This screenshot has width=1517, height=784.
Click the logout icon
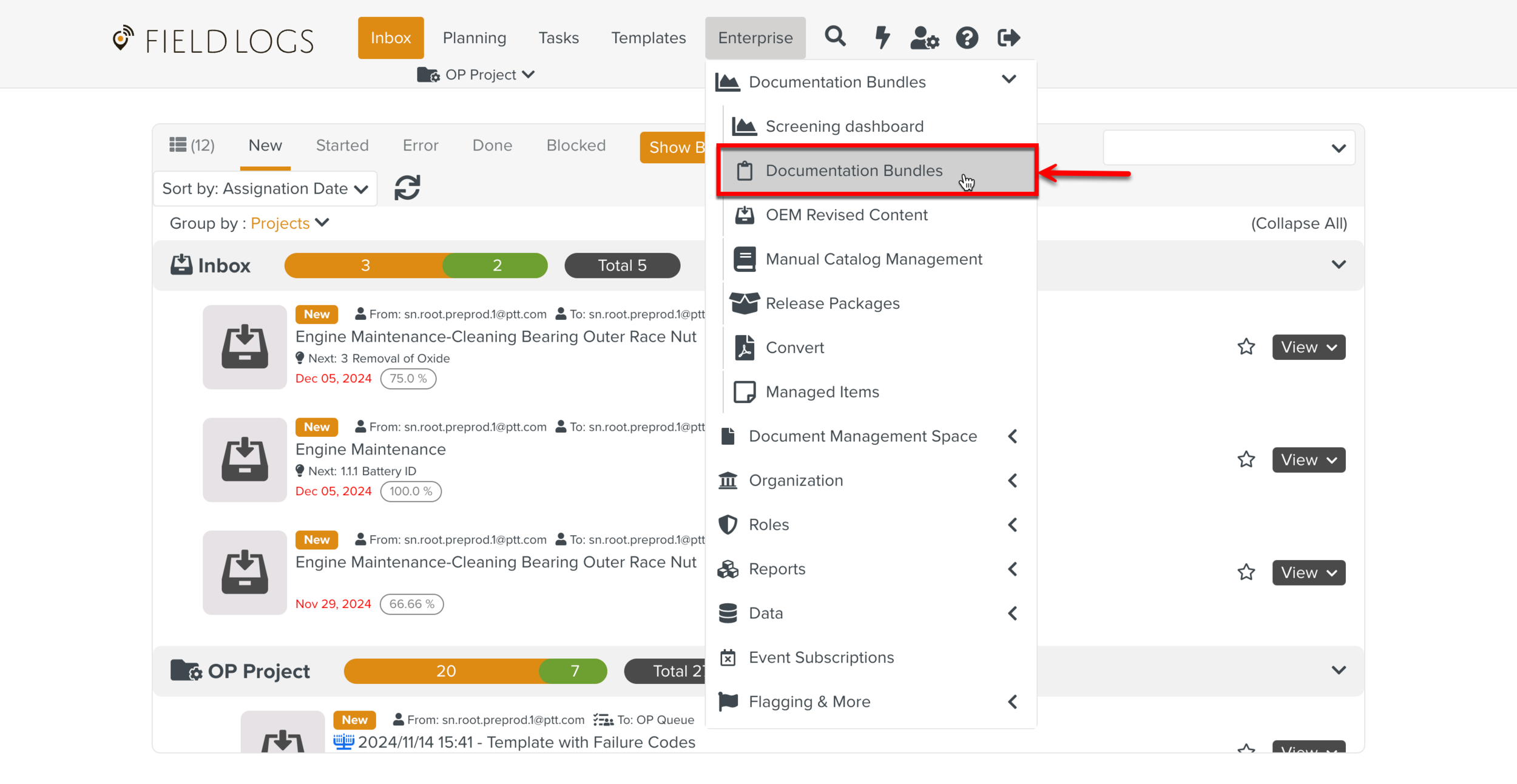[x=1009, y=38]
